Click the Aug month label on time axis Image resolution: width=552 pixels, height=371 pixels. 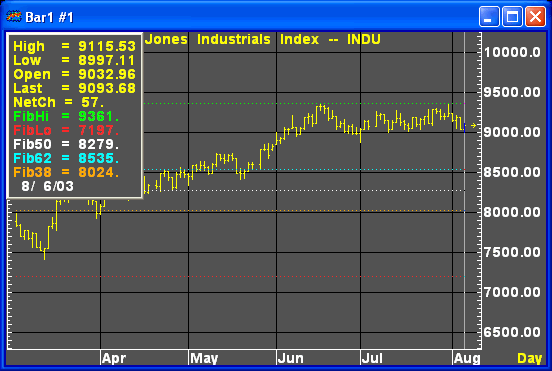tap(467, 359)
